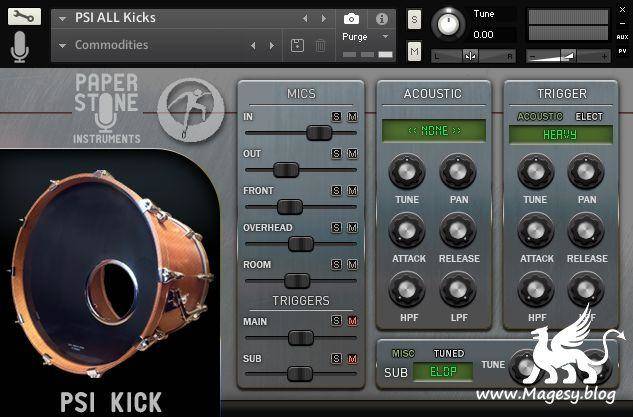Select the MISC tab in SUB panel
Screen dimensions: 633x417
[403, 354]
